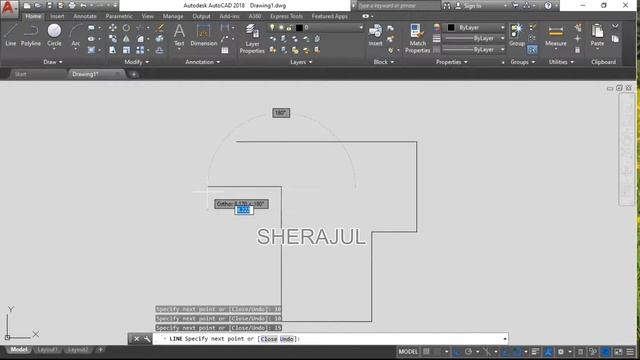This screenshot has width=640, height=360.
Task: Add a new drawing tab with plus button
Action: click(133, 74)
